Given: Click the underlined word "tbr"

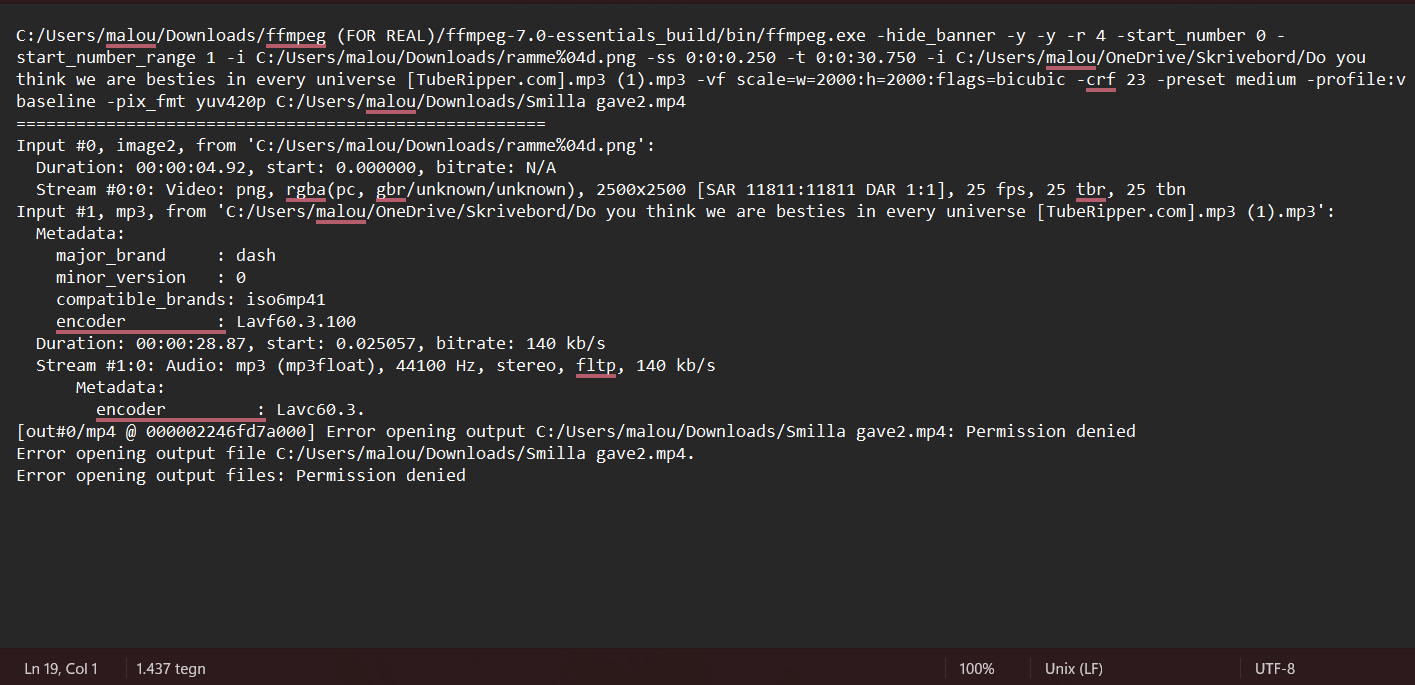Looking at the screenshot, I should coord(1091,189).
